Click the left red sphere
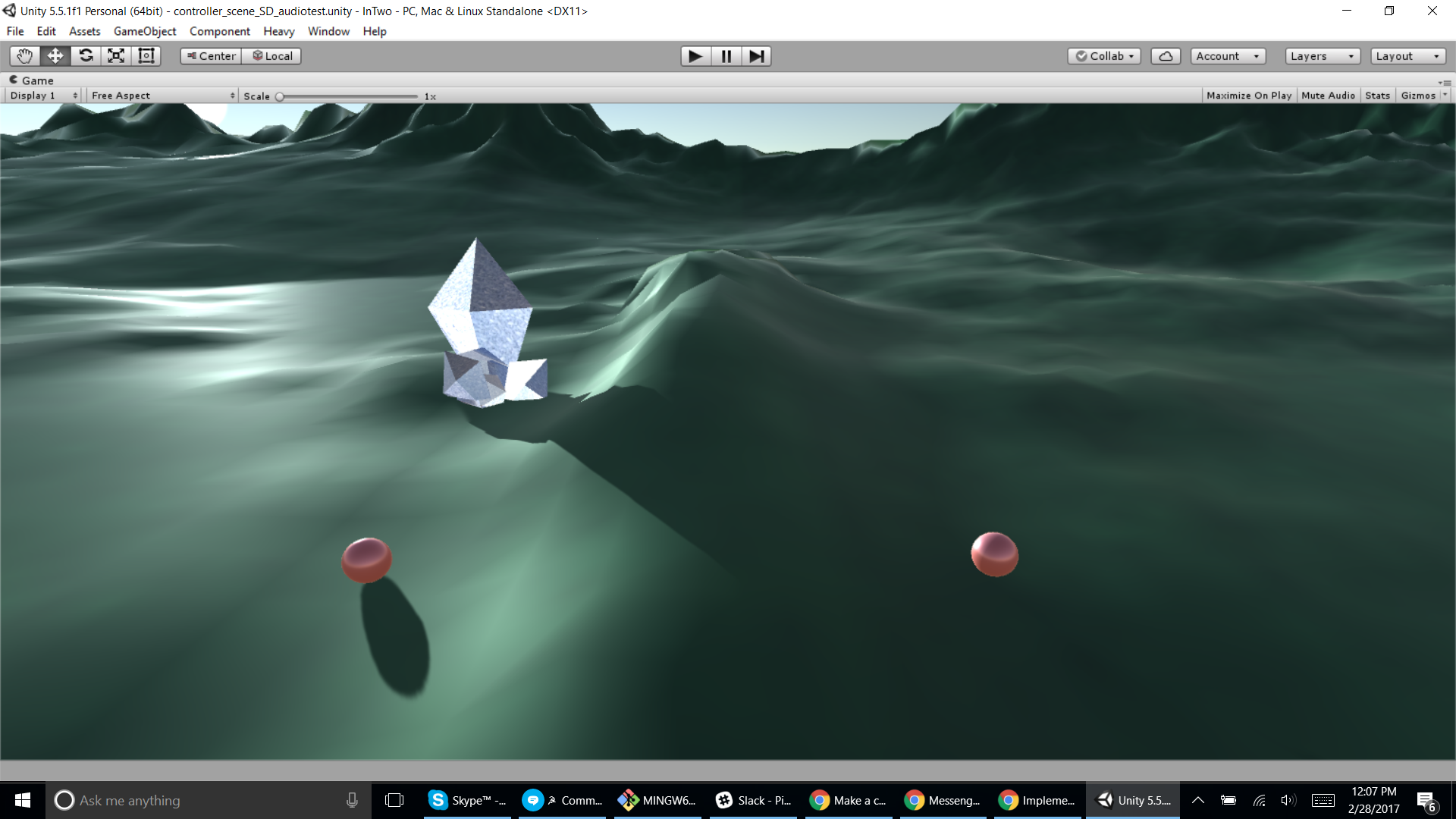The width and height of the screenshot is (1456, 819). click(x=366, y=560)
